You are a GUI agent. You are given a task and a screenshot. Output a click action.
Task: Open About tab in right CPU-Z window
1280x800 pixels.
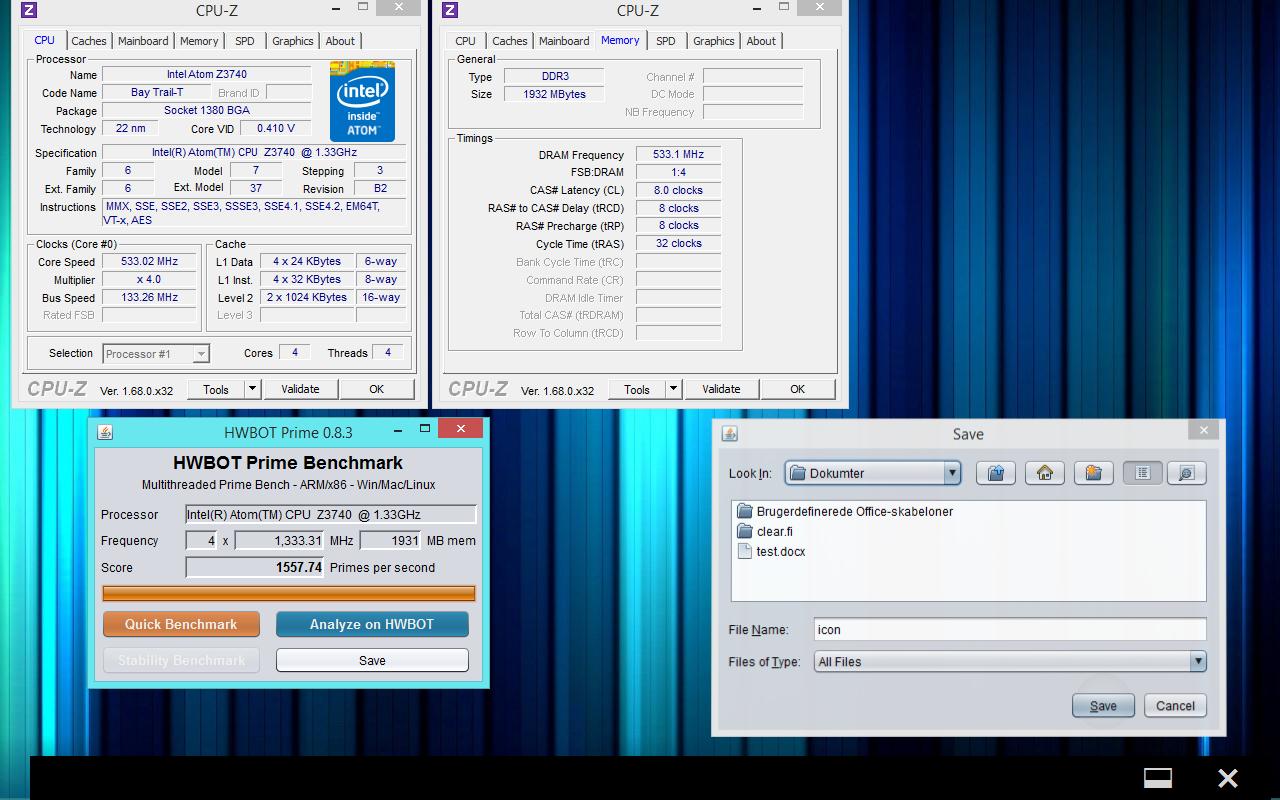pyautogui.click(x=761, y=41)
